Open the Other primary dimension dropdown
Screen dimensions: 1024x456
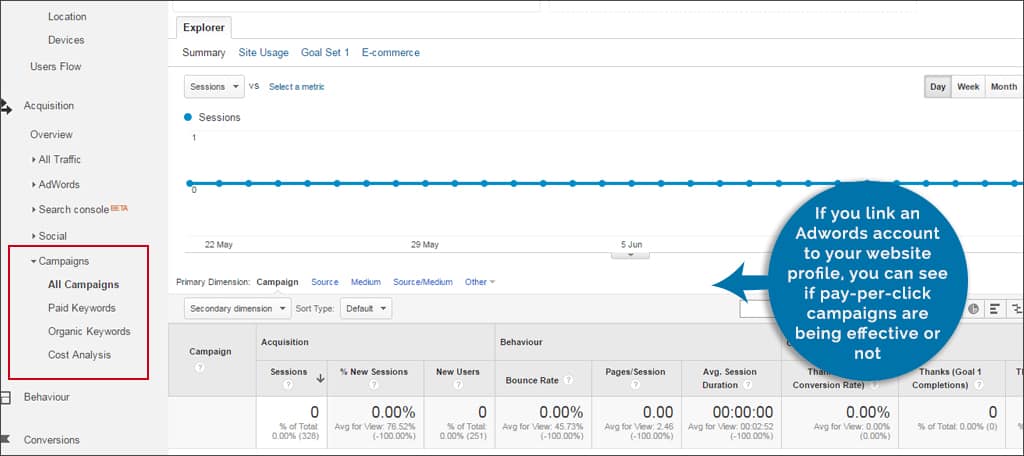480,282
